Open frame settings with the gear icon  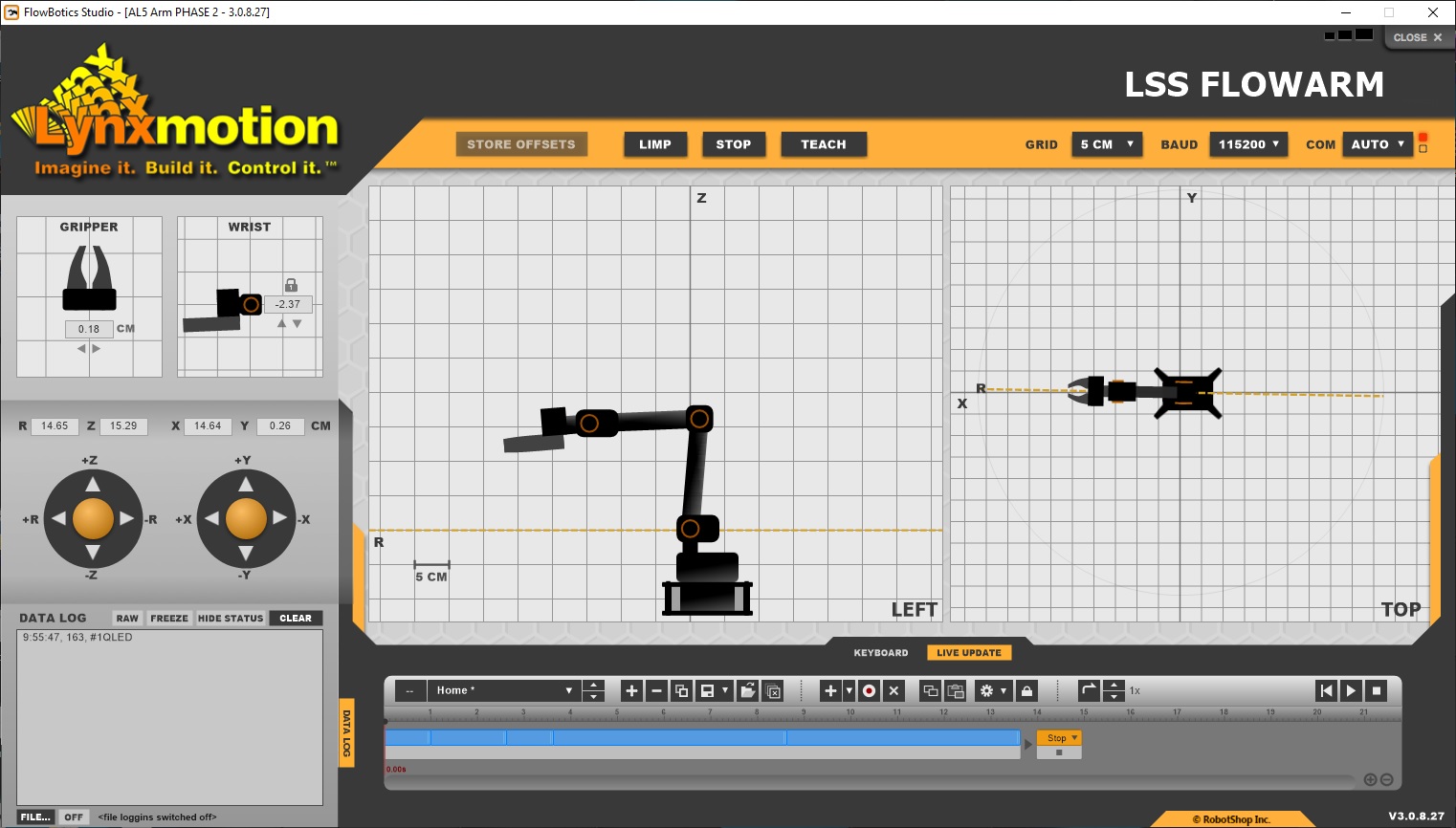986,690
